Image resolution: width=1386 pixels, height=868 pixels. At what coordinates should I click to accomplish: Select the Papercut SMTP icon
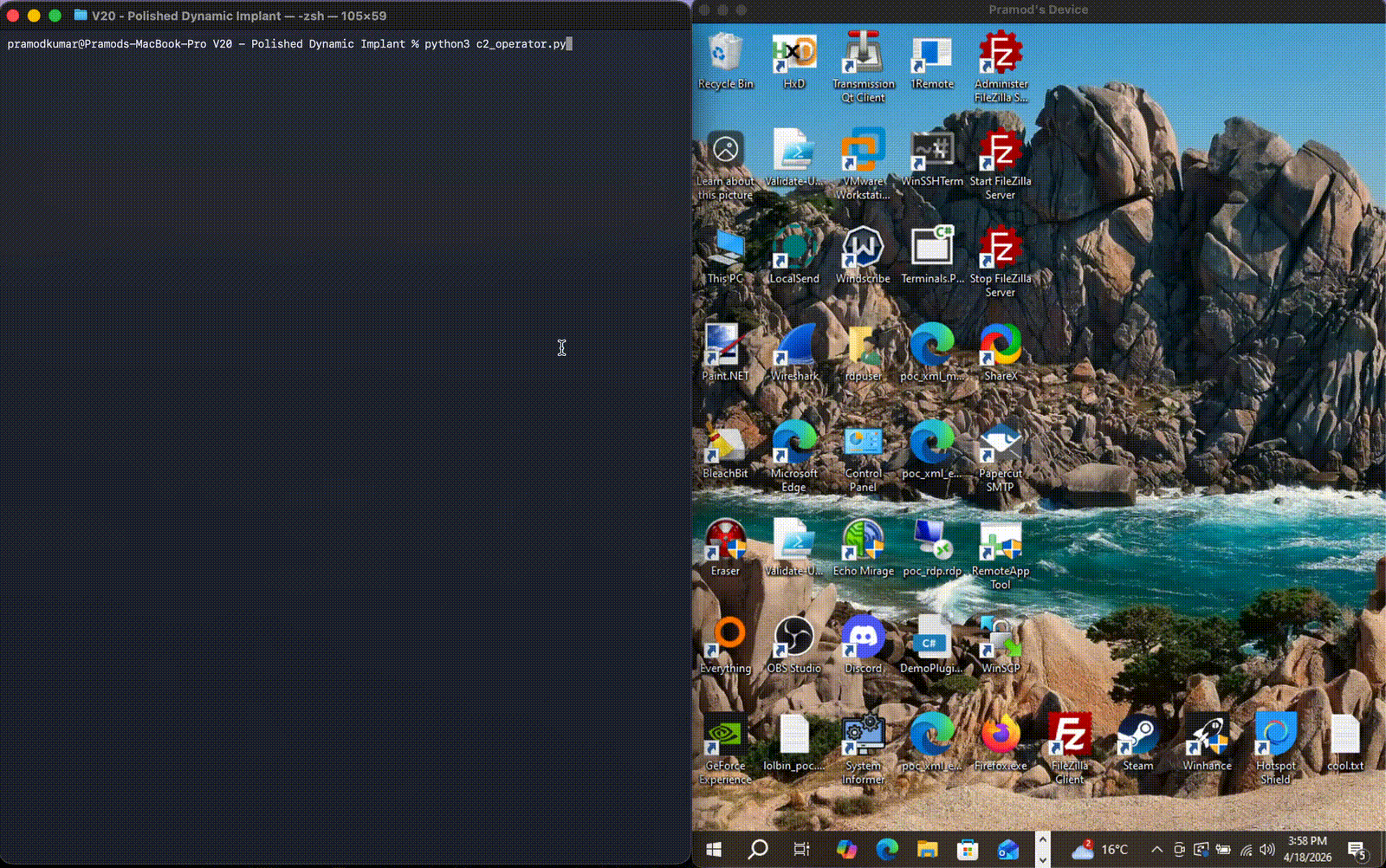click(1001, 457)
